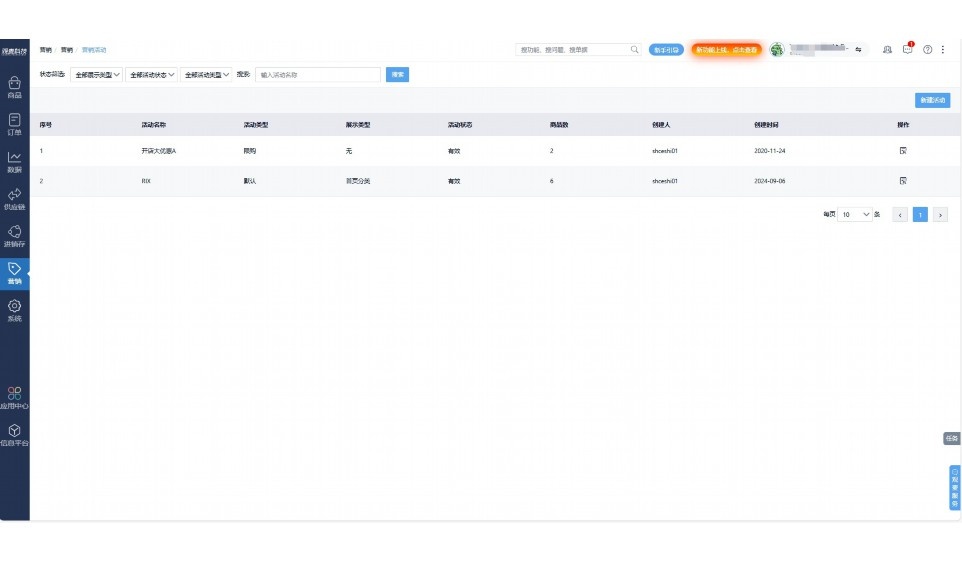This screenshot has width=962, height=562.
Task: Go to 订单 (Orders) in the sidebar
Action: pyautogui.click(x=14, y=123)
